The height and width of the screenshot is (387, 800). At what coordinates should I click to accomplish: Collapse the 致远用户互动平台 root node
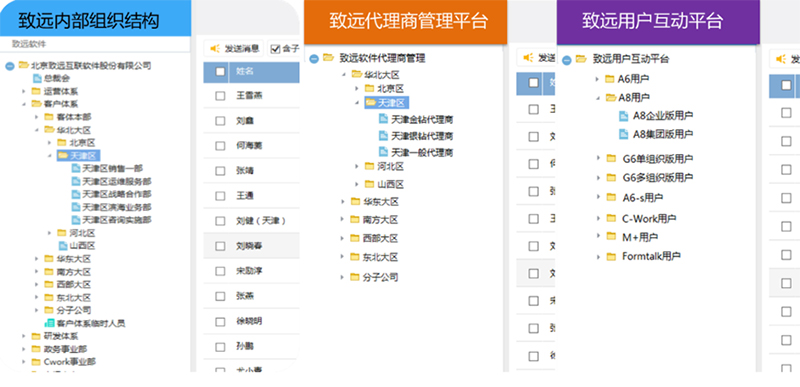tap(566, 61)
